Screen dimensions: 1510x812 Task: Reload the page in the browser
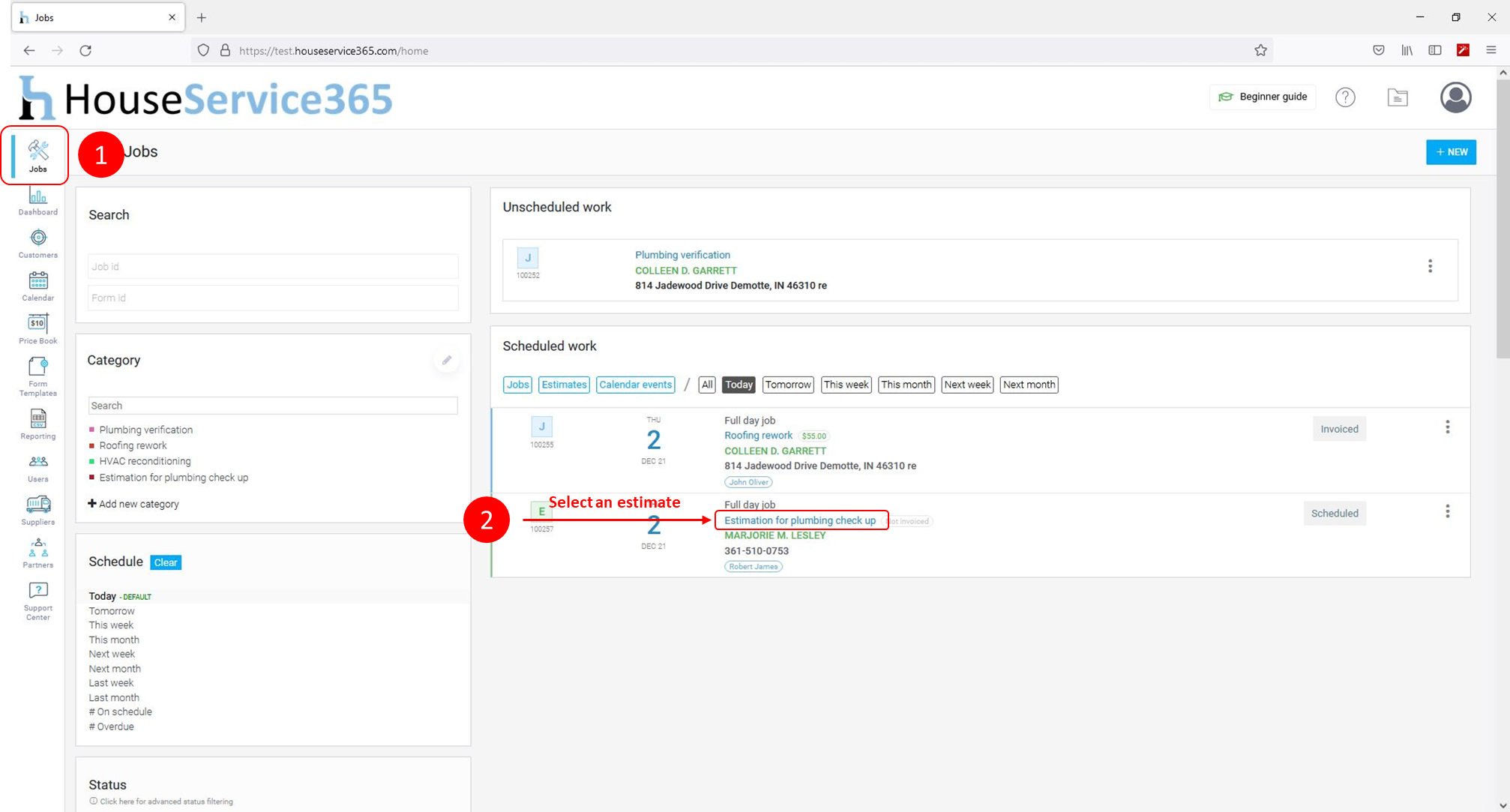pos(85,50)
